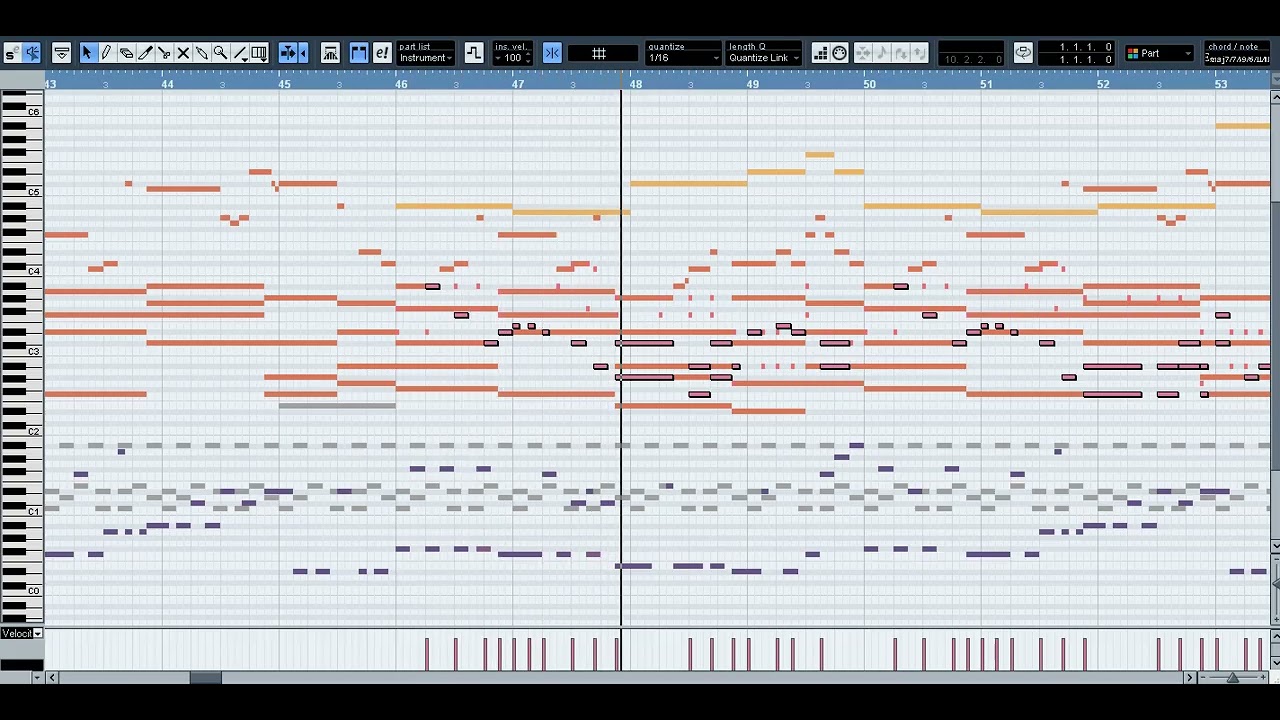Click the chord / note display
This screenshot has width=1280, height=720.
click(x=1236, y=53)
